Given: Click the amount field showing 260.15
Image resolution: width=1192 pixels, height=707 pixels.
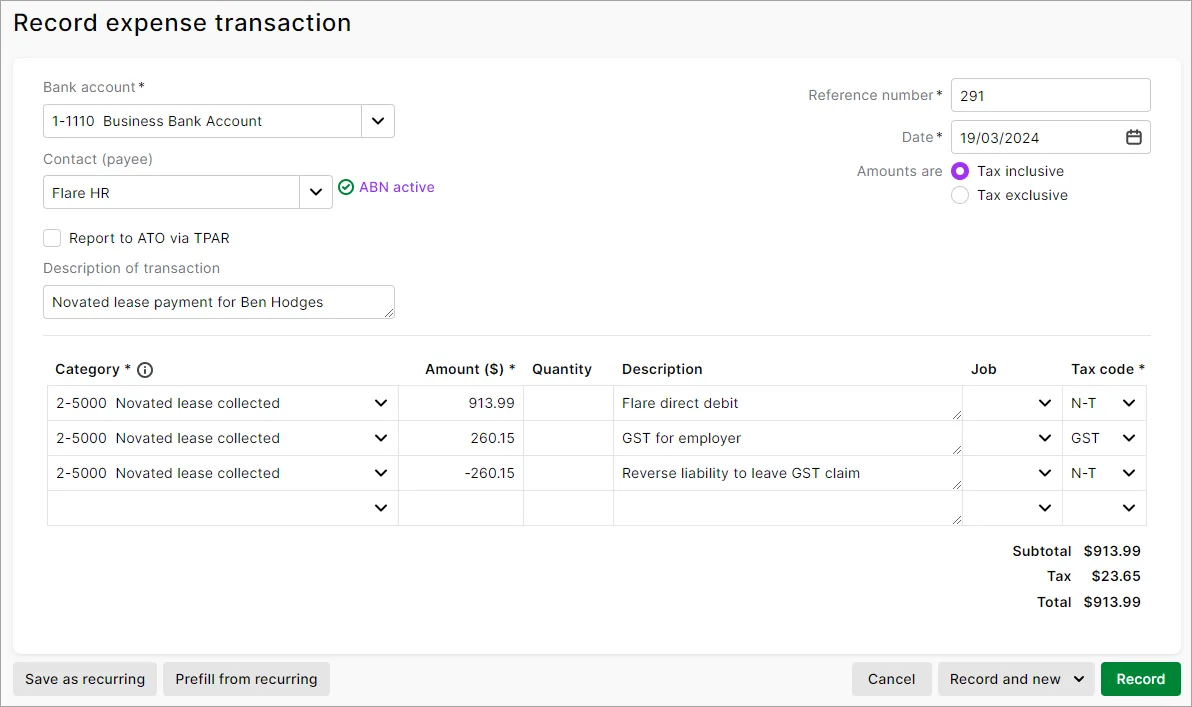Looking at the screenshot, I should [x=461, y=438].
